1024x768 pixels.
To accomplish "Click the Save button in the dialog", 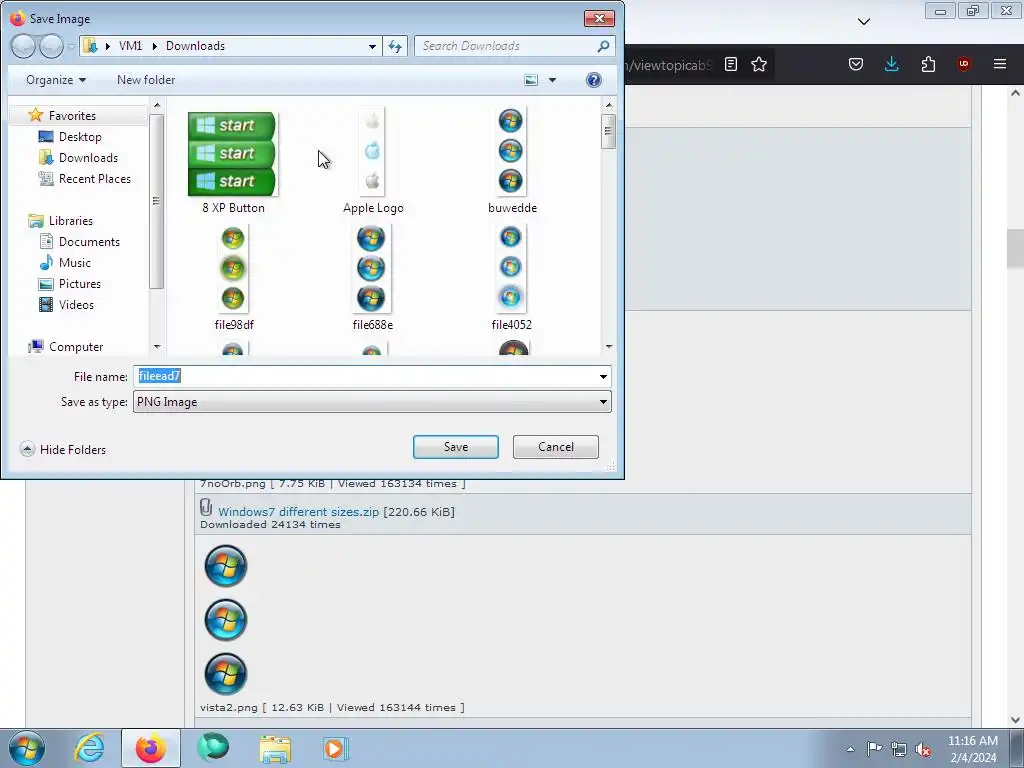I will tap(455, 447).
